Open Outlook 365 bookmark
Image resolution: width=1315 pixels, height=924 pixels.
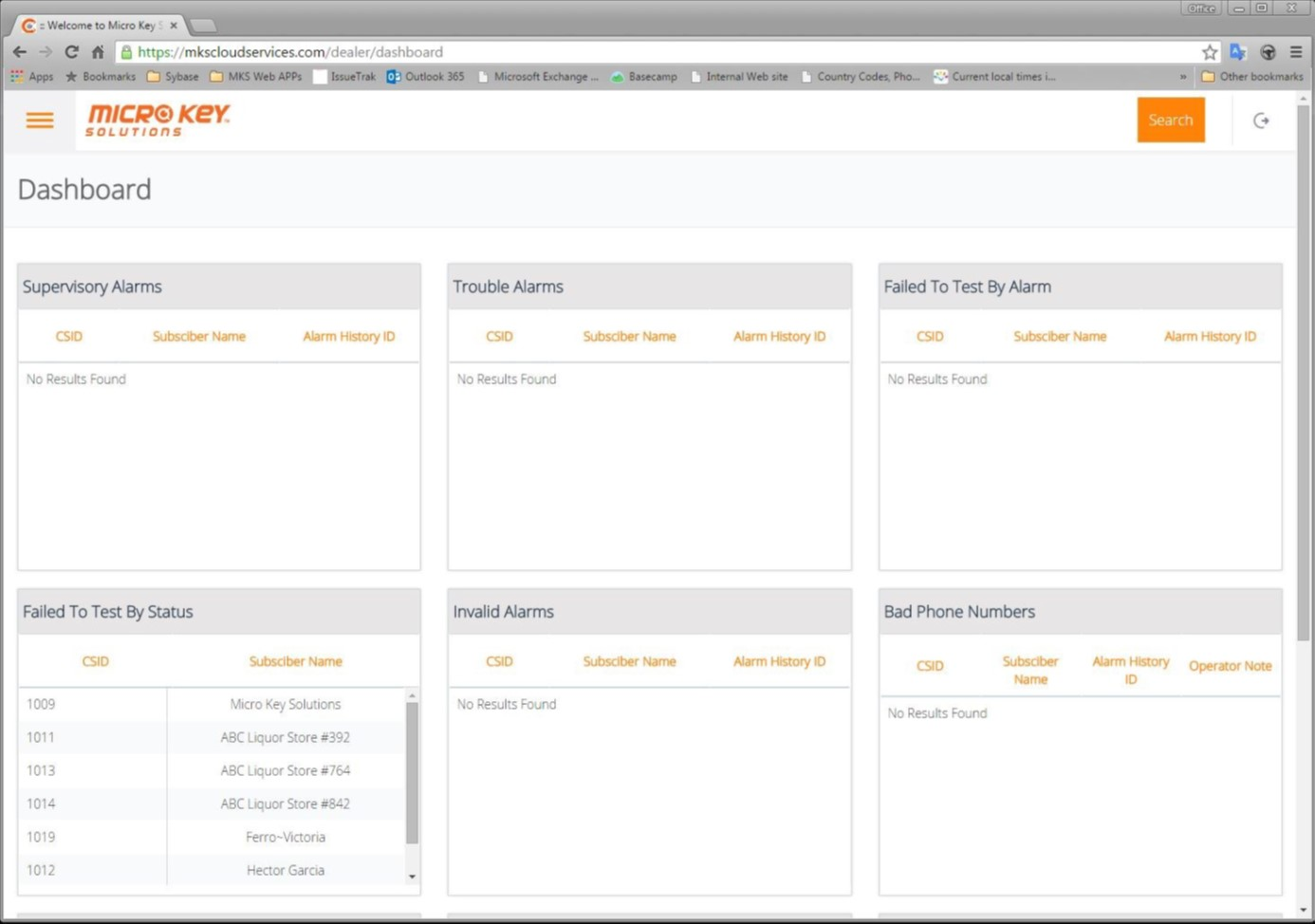pos(426,77)
